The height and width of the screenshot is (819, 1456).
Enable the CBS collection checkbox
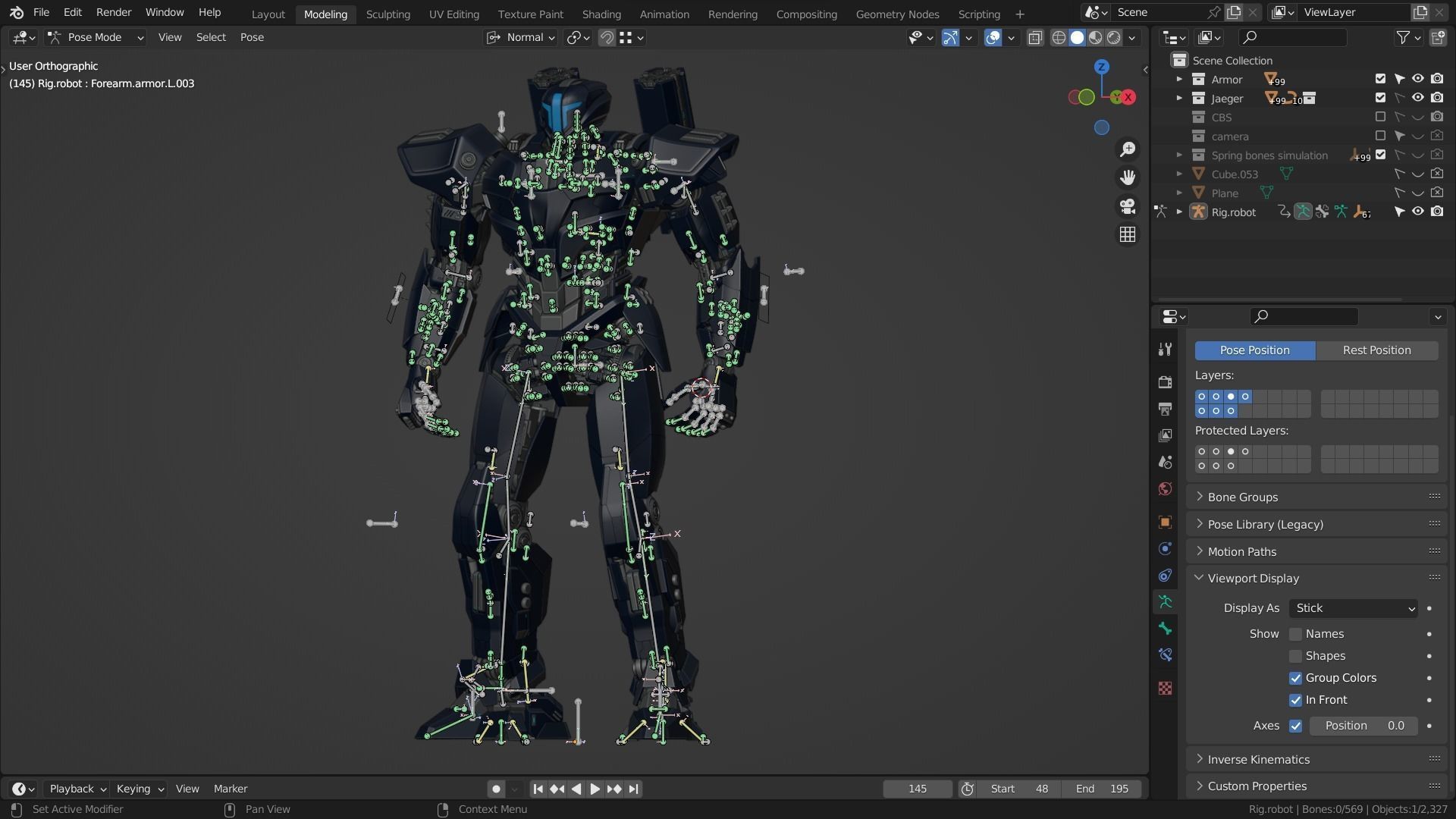pos(1380,117)
